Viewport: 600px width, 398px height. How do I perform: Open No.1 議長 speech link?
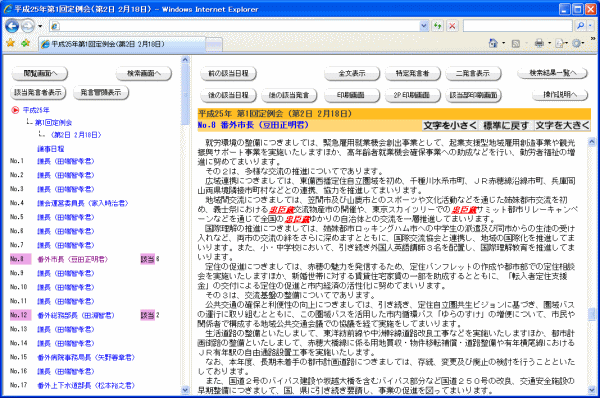[x=65, y=161]
